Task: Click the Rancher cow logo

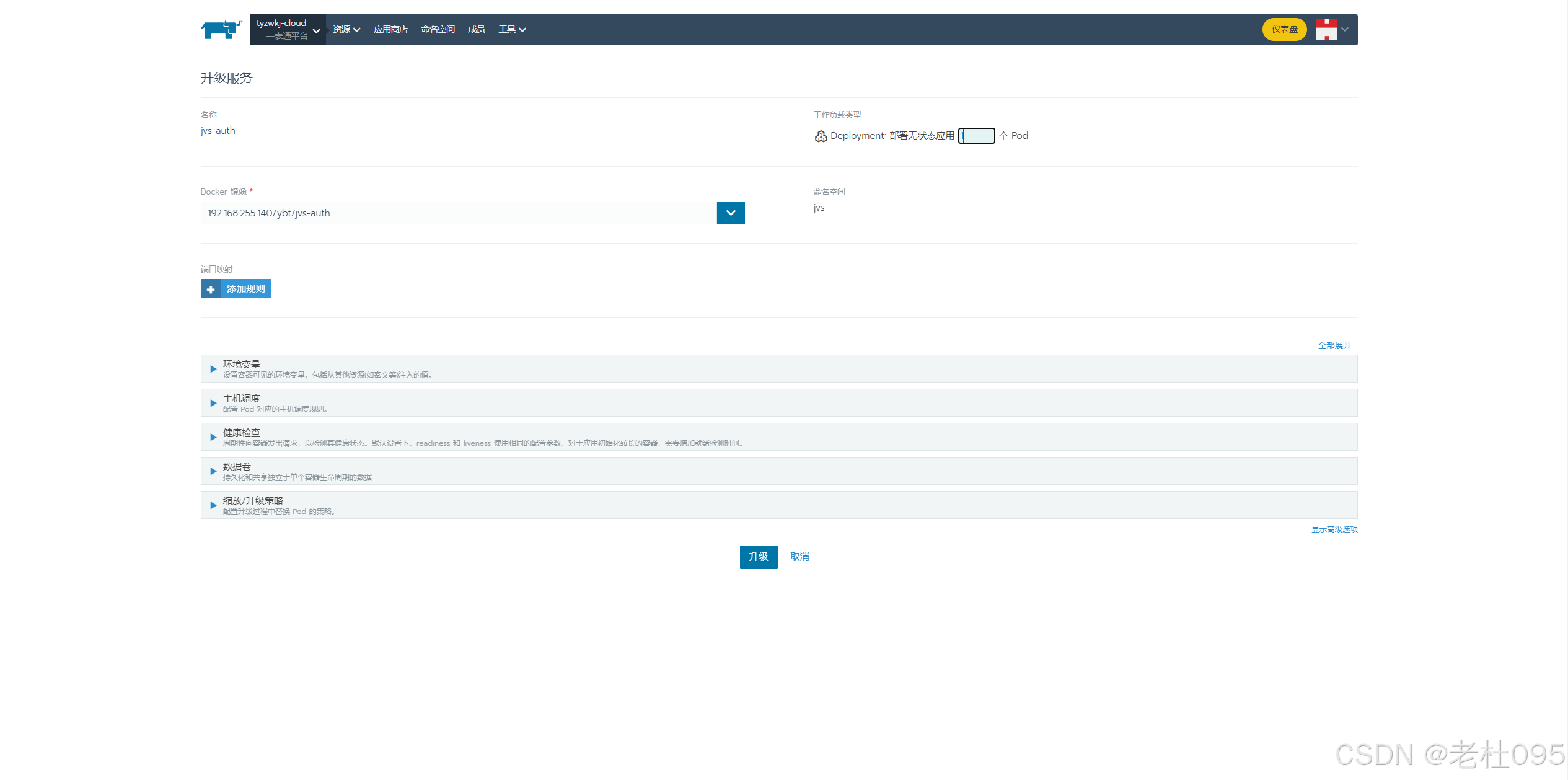Action: [x=221, y=29]
